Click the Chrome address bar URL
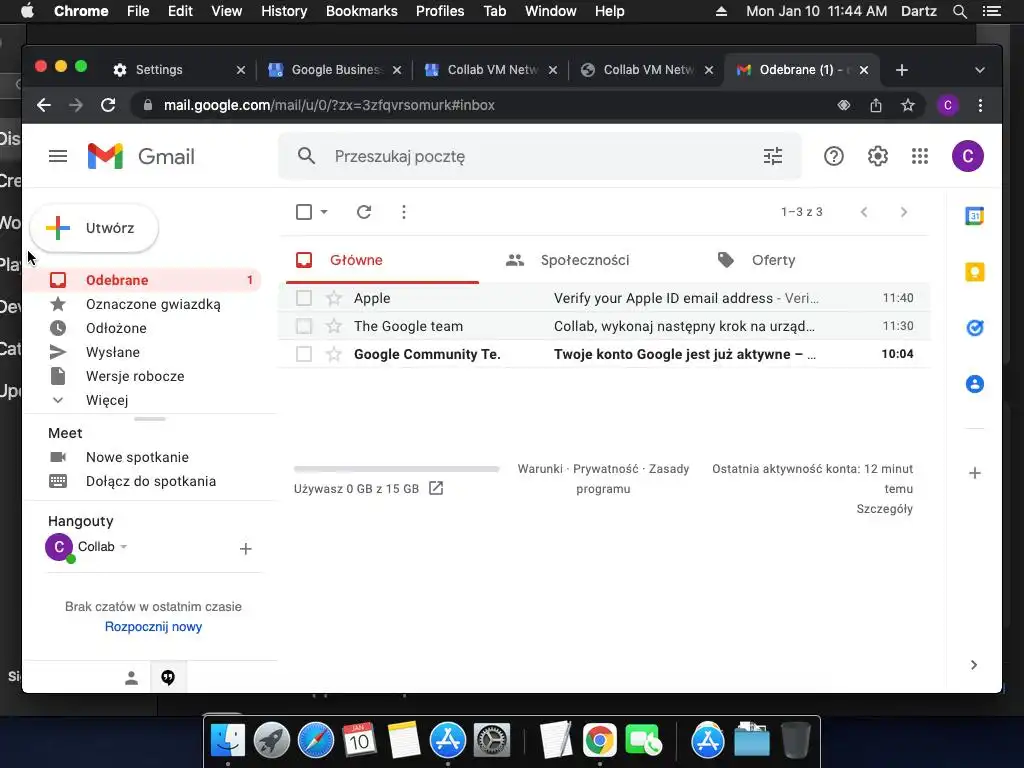This screenshot has width=1024, height=768. point(329,105)
